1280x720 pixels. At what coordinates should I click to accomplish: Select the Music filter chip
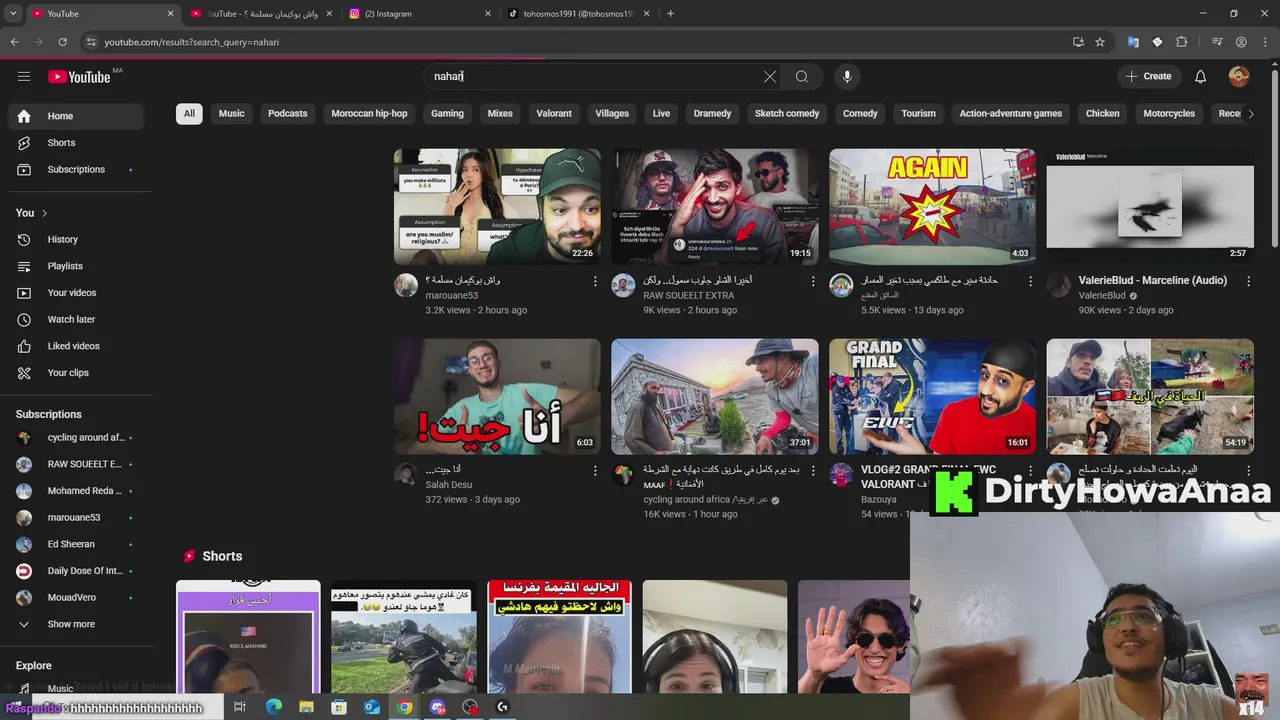(232, 114)
